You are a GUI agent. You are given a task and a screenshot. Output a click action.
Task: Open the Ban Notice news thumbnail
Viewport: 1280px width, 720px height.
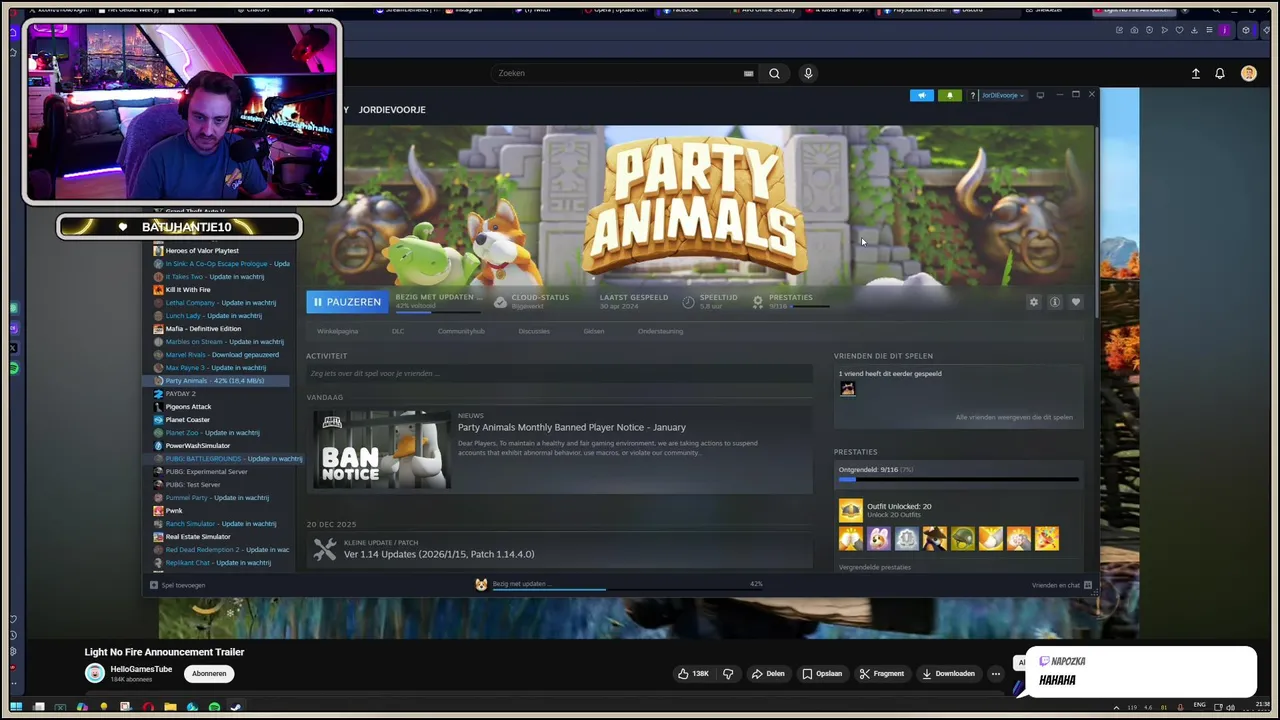pos(382,450)
